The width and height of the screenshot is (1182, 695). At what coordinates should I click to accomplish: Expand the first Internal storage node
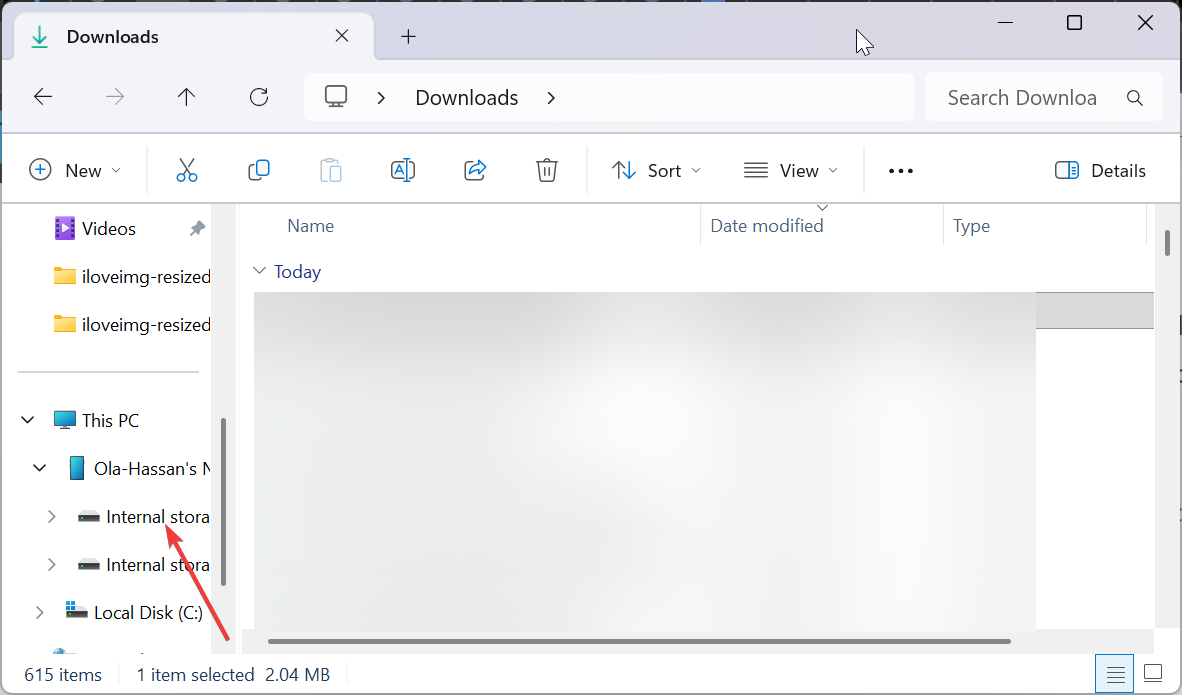pos(51,516)
